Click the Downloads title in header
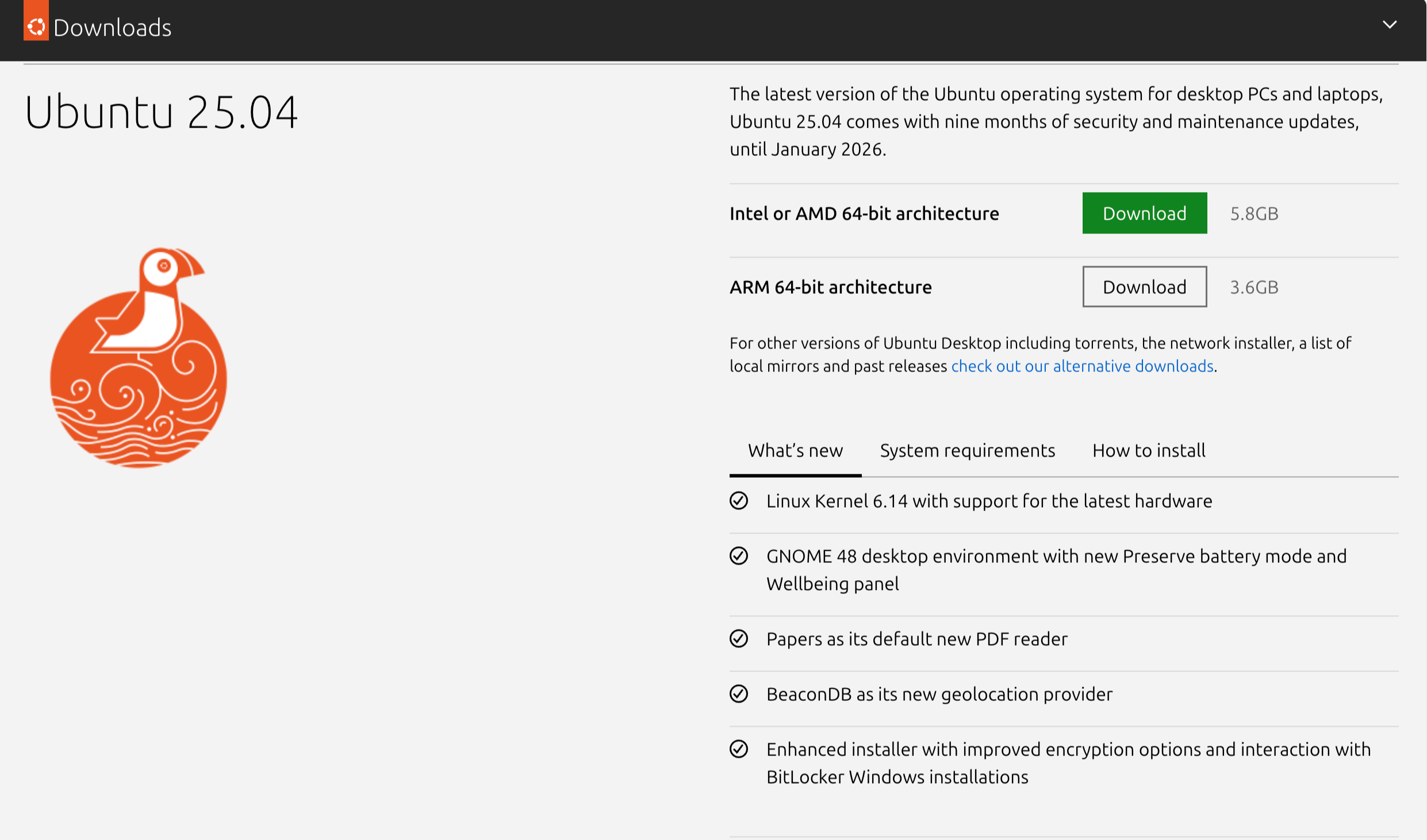The width and height of the screenshot is (1427, 840). [113, 28]
